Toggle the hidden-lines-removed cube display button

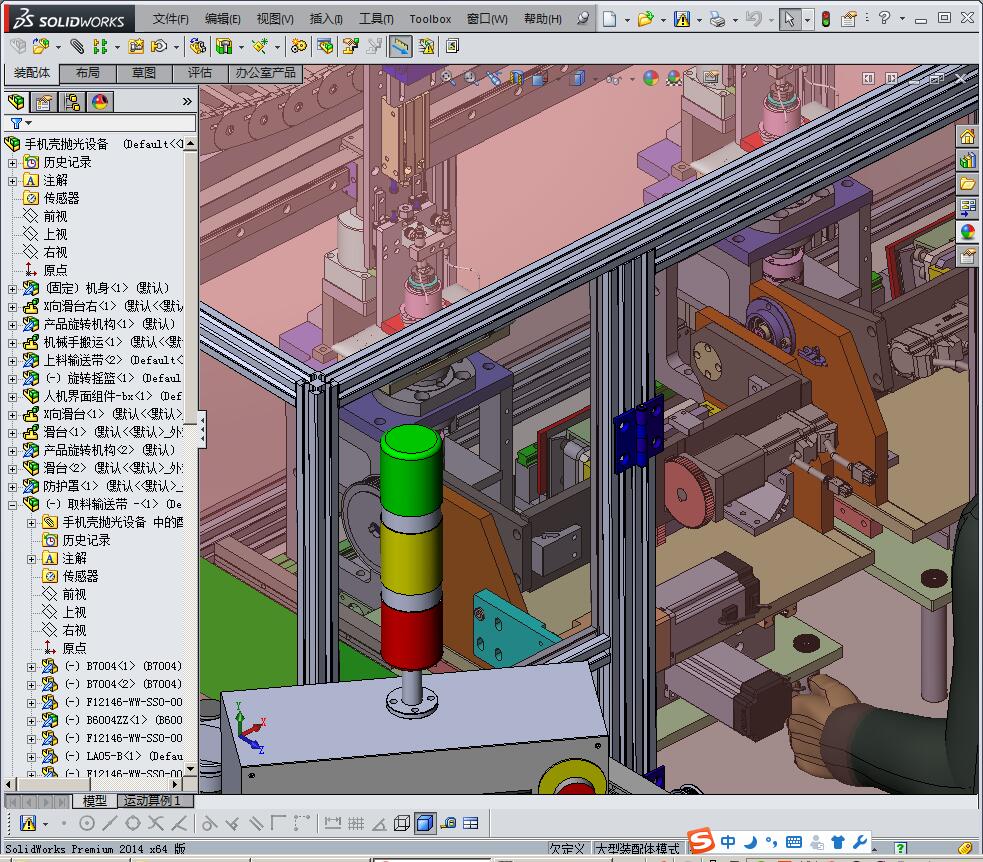coord(402,823)
